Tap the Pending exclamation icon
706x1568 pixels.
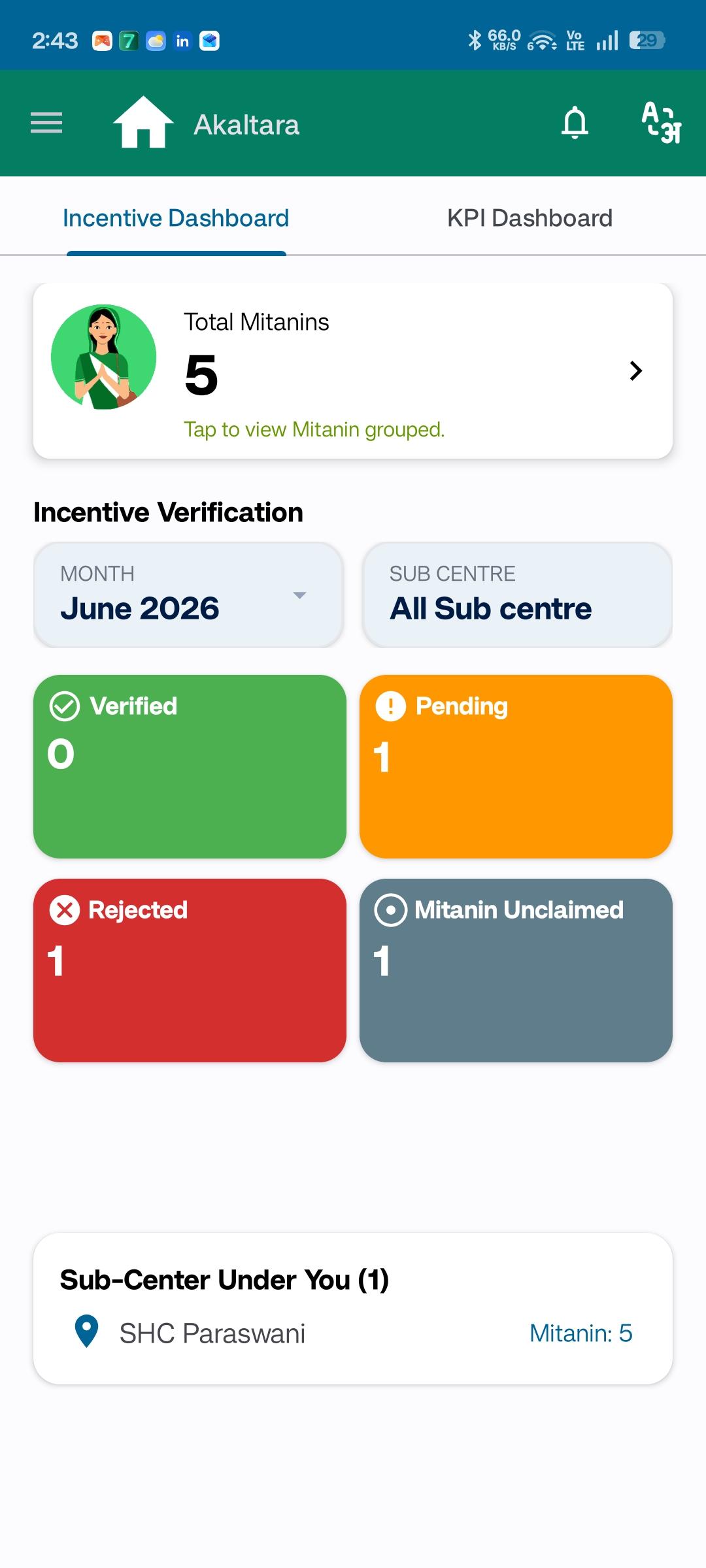(x=391, y=706)
